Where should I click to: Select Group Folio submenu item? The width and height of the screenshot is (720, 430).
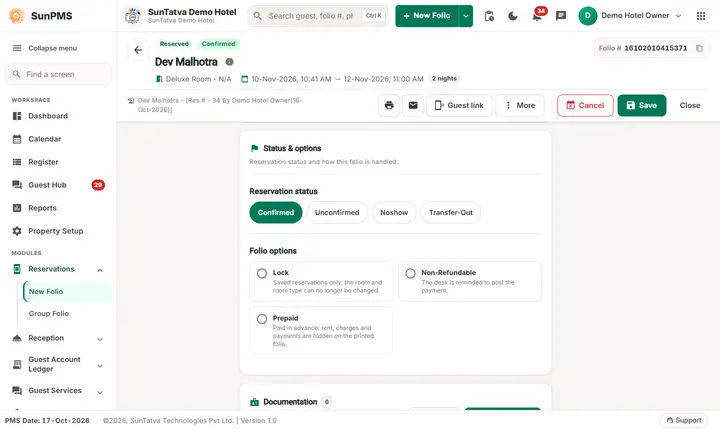pyautogui.click(x=67, y=313)
